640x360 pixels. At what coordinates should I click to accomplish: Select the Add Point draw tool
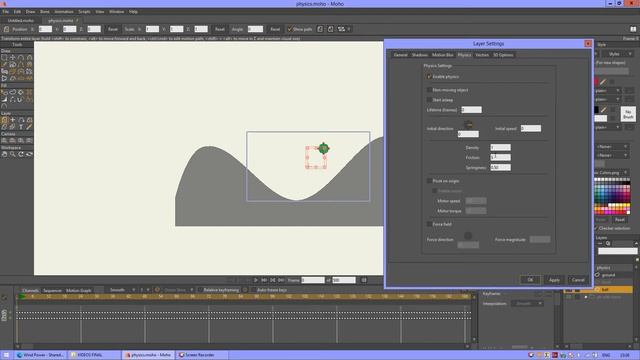click(x=21, y=58)
